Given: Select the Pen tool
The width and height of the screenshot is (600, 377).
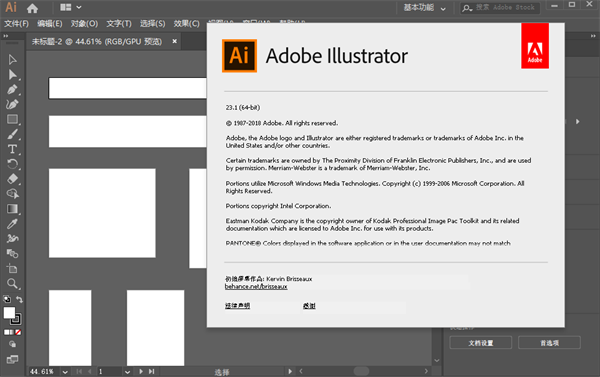Looking at the screenshot, I should [12, 89].
